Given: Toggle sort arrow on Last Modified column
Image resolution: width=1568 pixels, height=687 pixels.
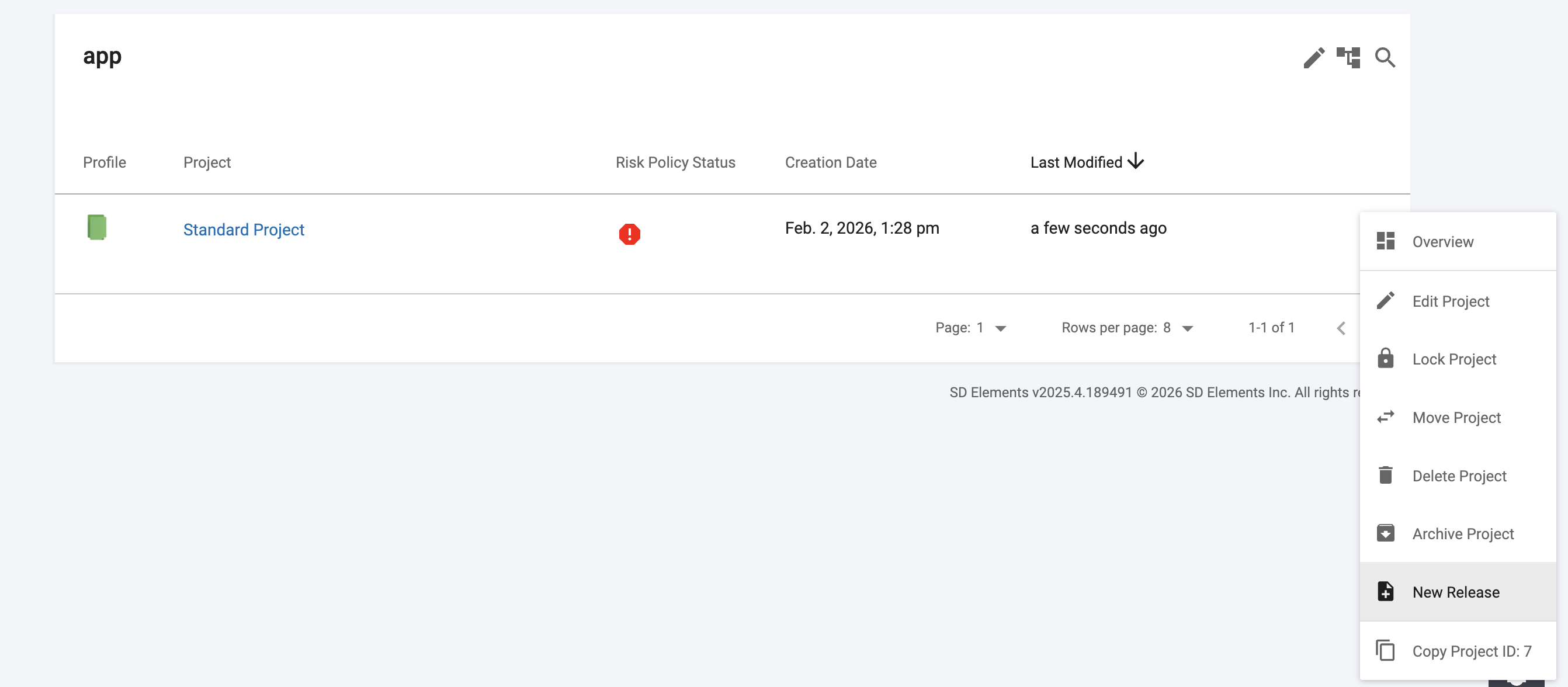Looking at the screenshot, I should 1135,162.
